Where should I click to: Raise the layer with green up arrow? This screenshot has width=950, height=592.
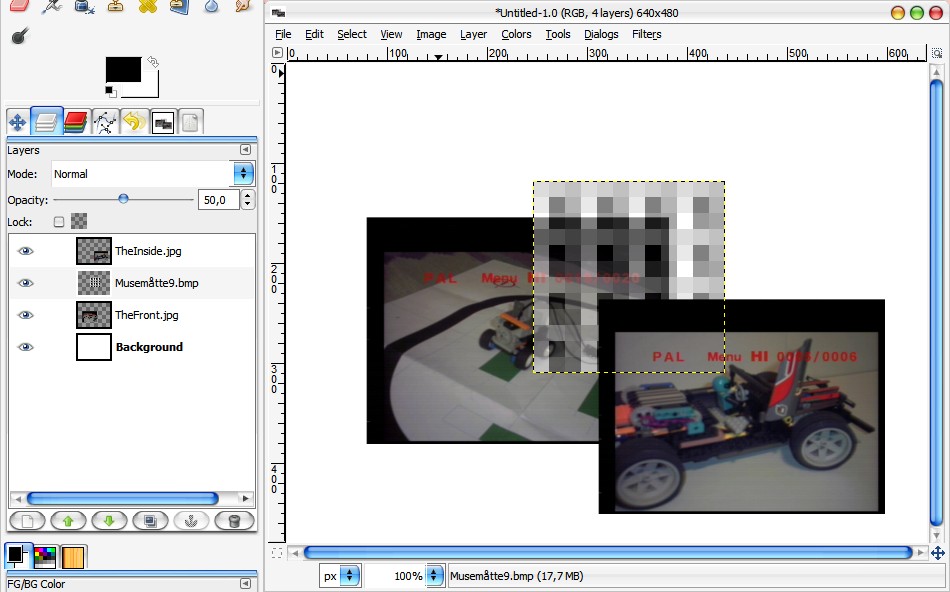click(68, 520)
